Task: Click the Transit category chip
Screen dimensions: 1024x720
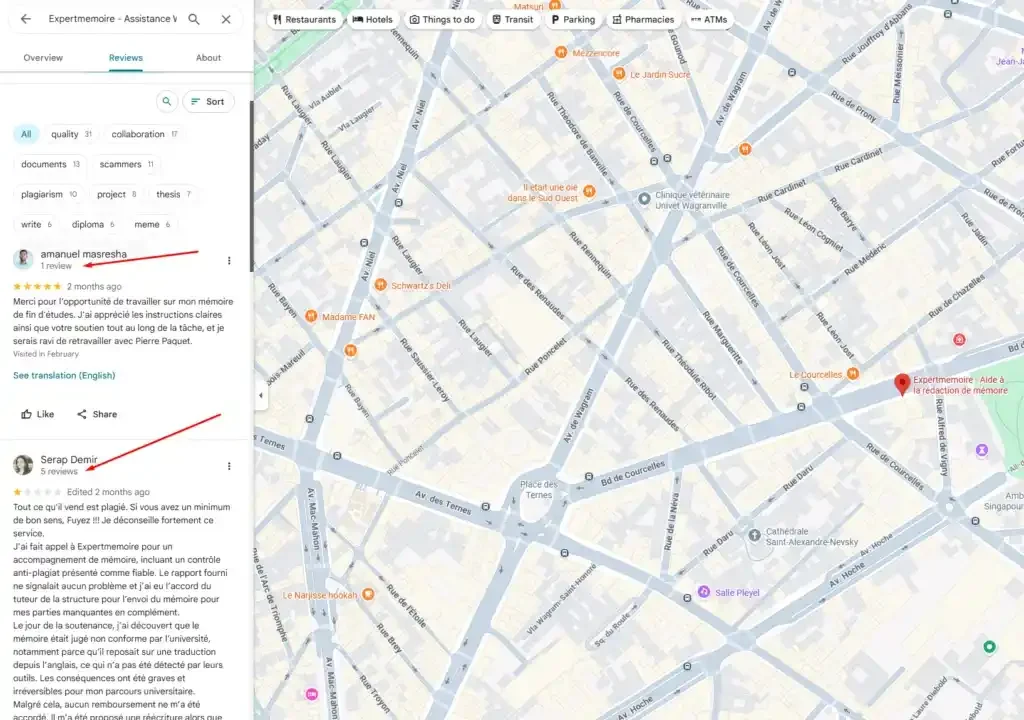Action: (x=513, y=20)
